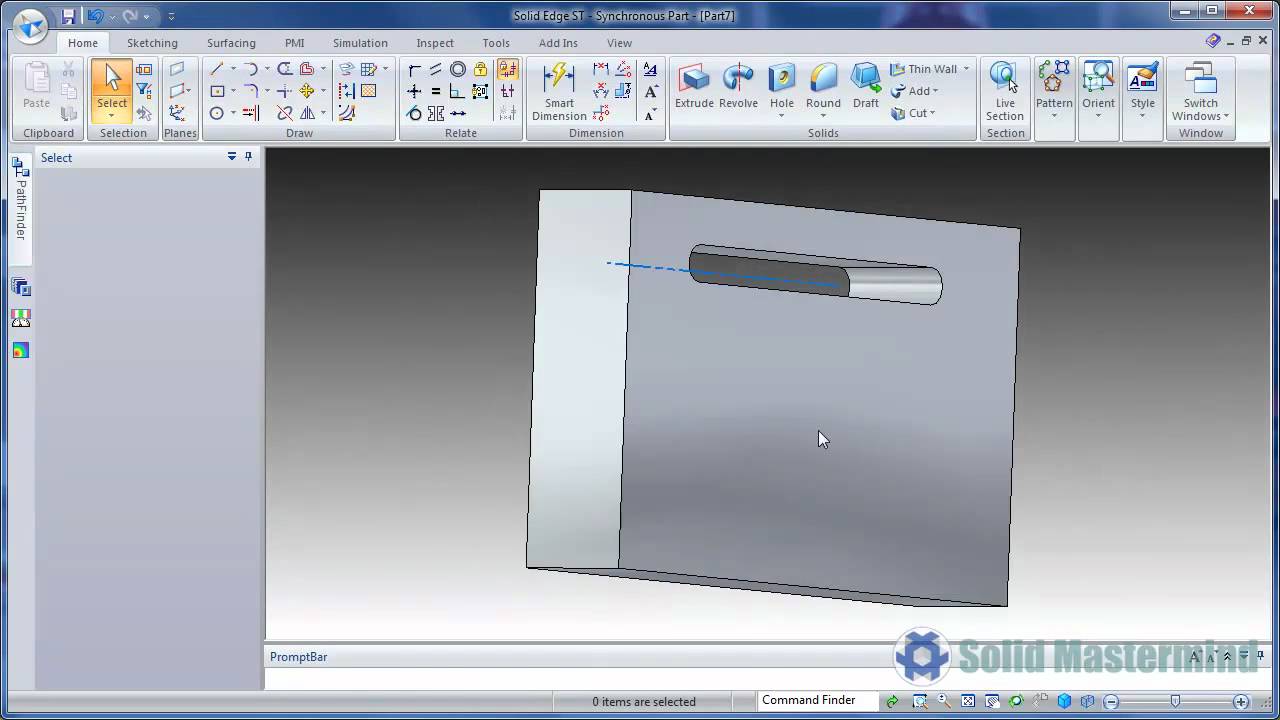Expand the Round dropdown arrow

pyautogui.click(x=823, y=116)
